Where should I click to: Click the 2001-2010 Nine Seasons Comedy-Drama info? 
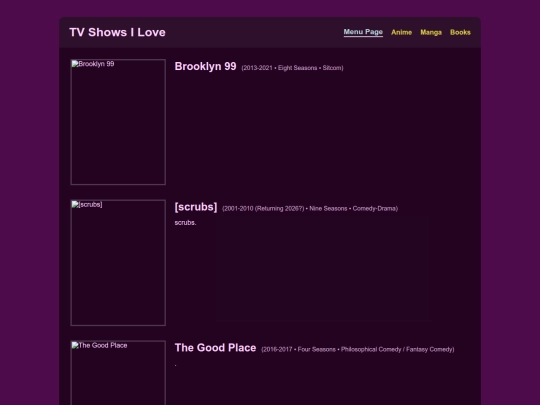tap(310, 209)
